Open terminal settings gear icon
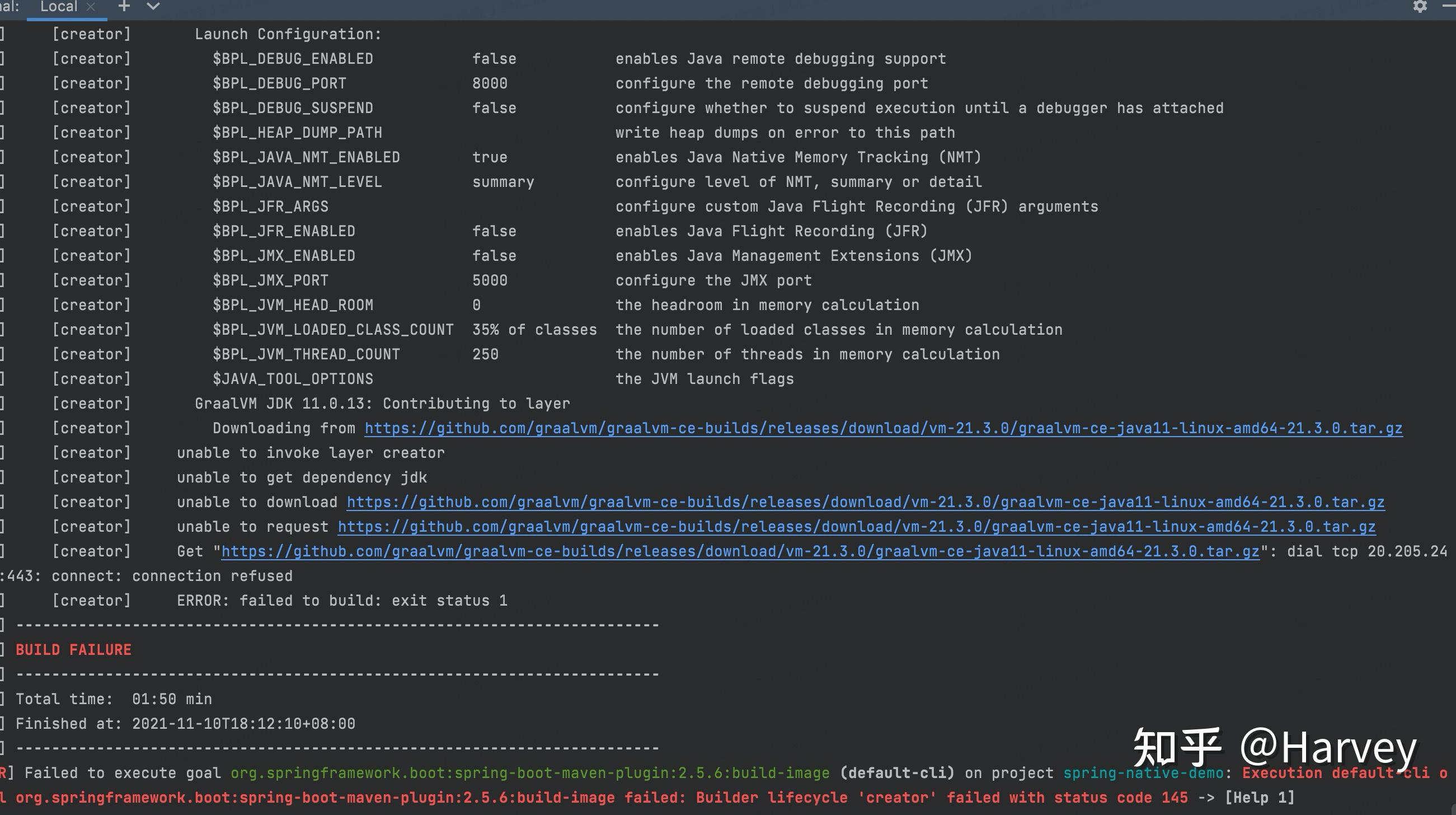Image resolution: width=1456 pixels, height=815 pixels. (1420, 6)
